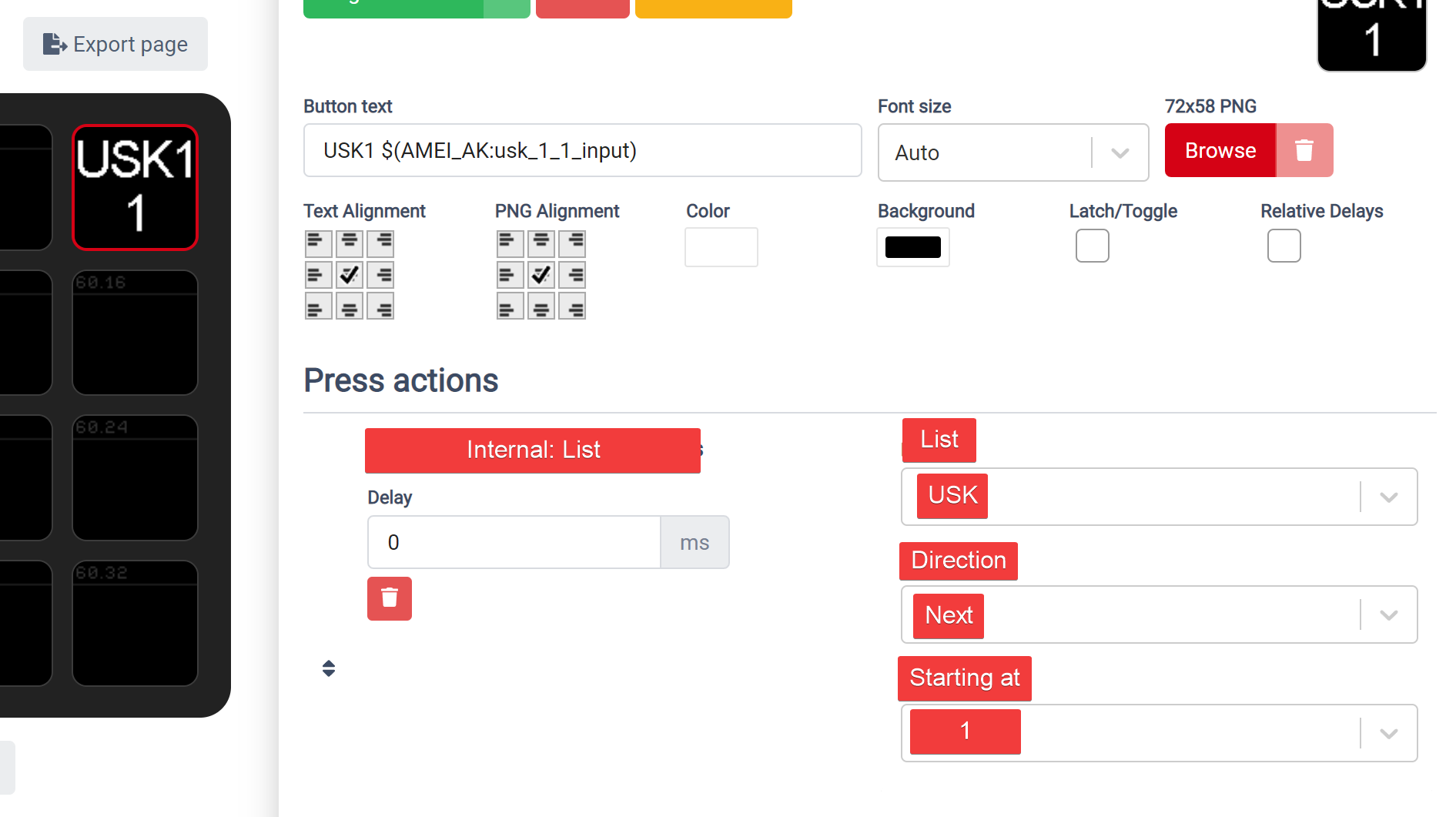Screen dimensions: 1456x817
Task: Click the Export page button
Action: pyautogui.click(x=115, y=44)
